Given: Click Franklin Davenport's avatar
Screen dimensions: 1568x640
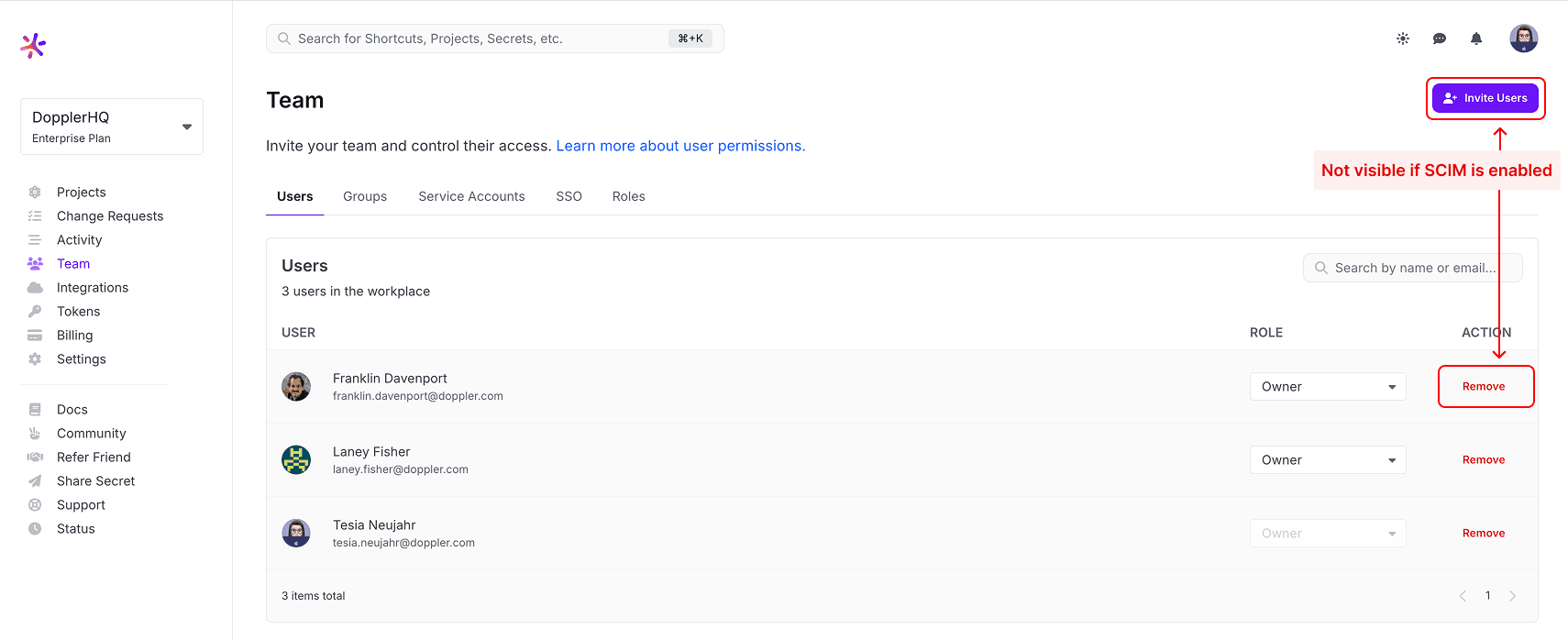Looking at the screenshot, I should click(x=296, y=386).
